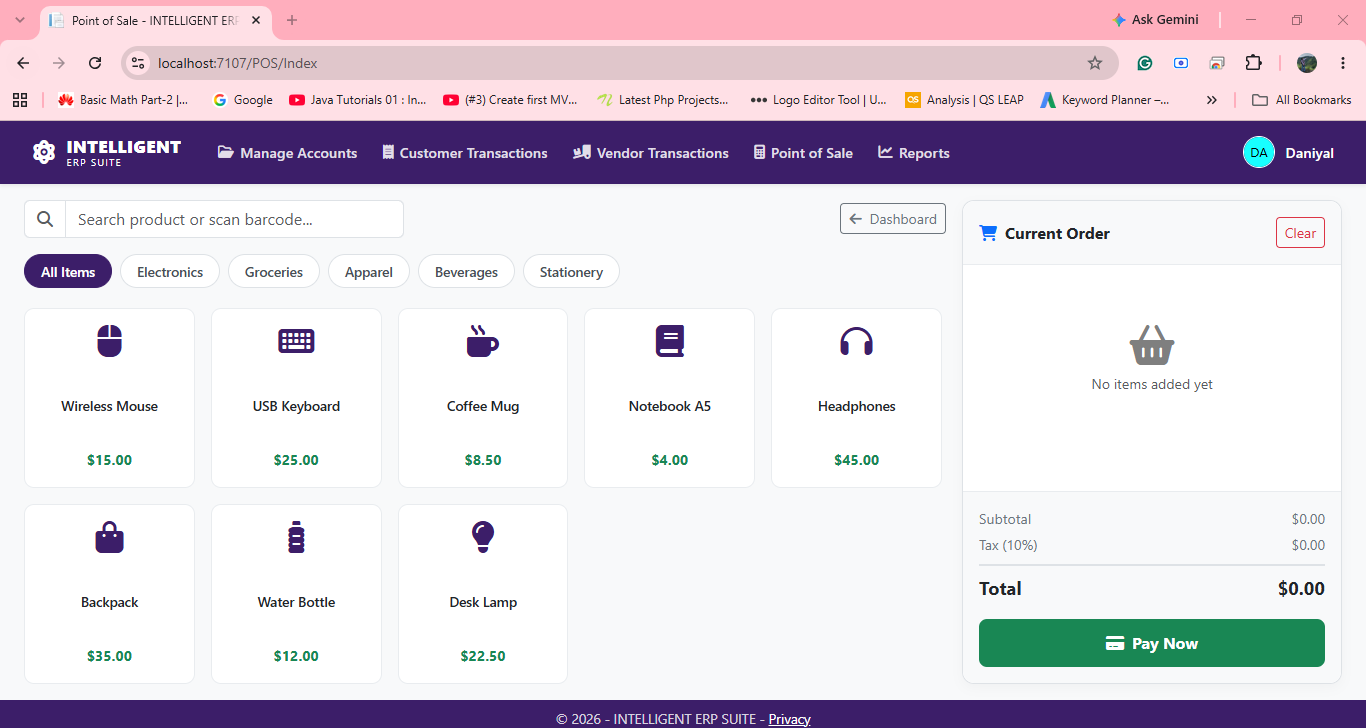Open the bookmarks apps grid icon

click(20, 100)
